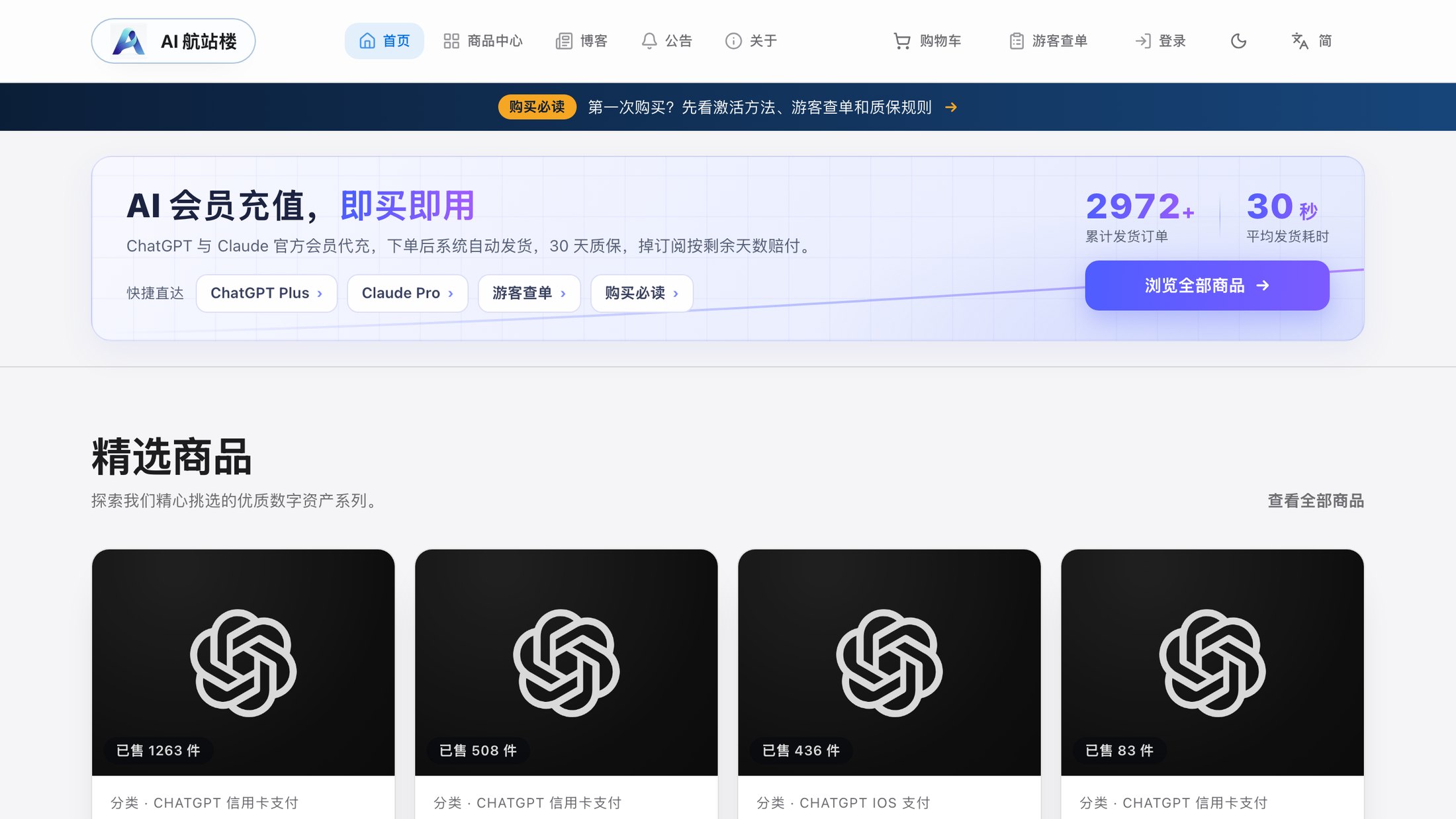
Task: Click the chevron on 游客查单 shortcut chip
Action: point(563,294)
